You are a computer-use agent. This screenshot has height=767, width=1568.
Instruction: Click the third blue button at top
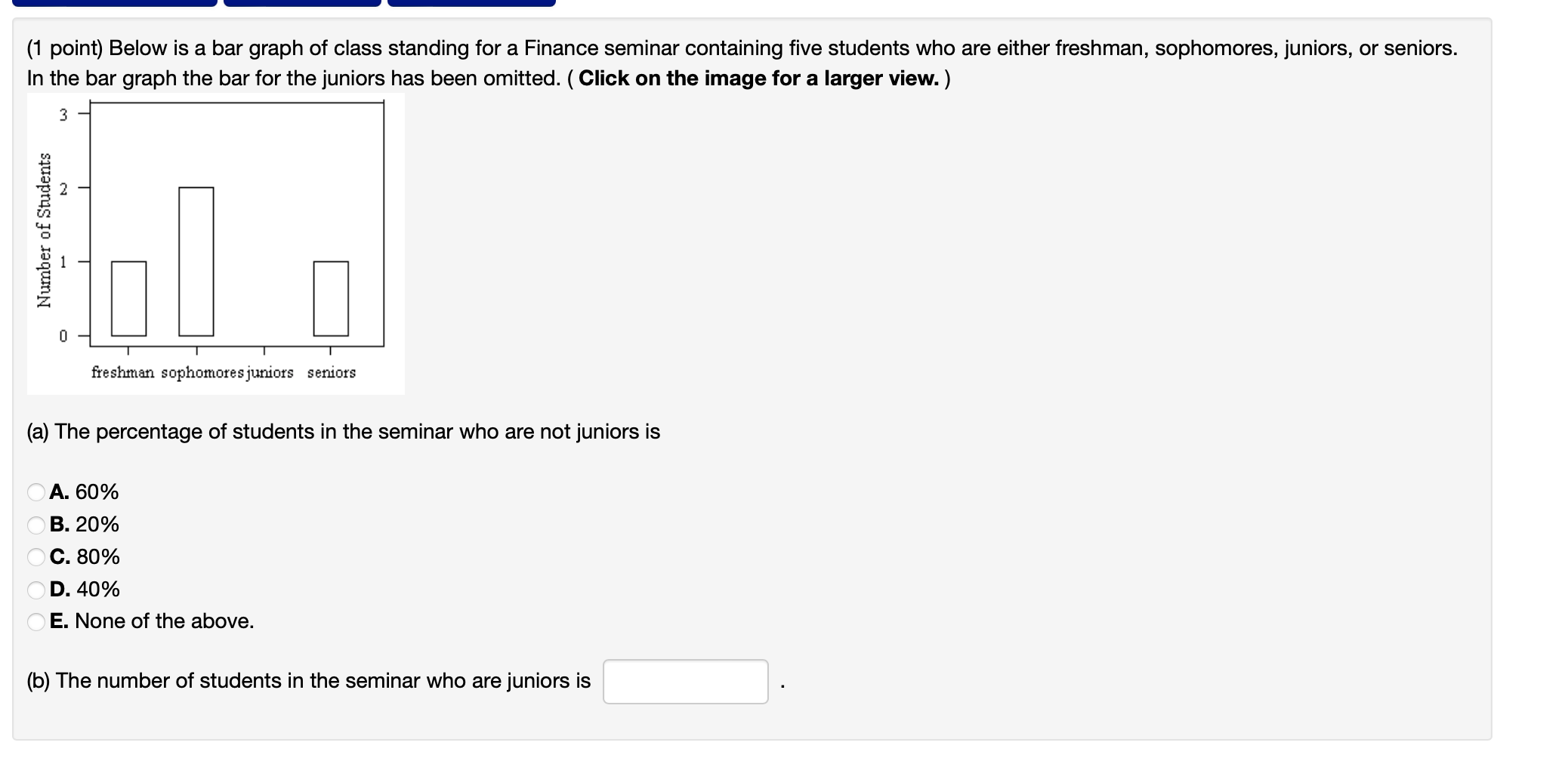tap(471, 3)
